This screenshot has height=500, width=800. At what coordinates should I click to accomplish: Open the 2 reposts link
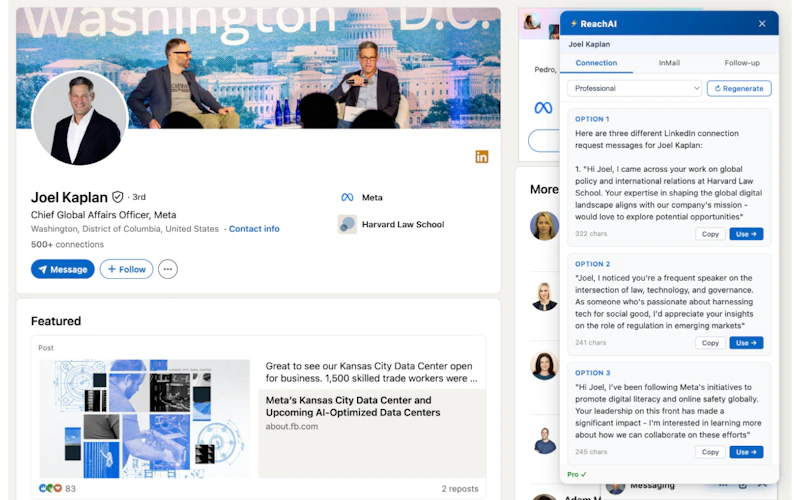coord(460,489)
